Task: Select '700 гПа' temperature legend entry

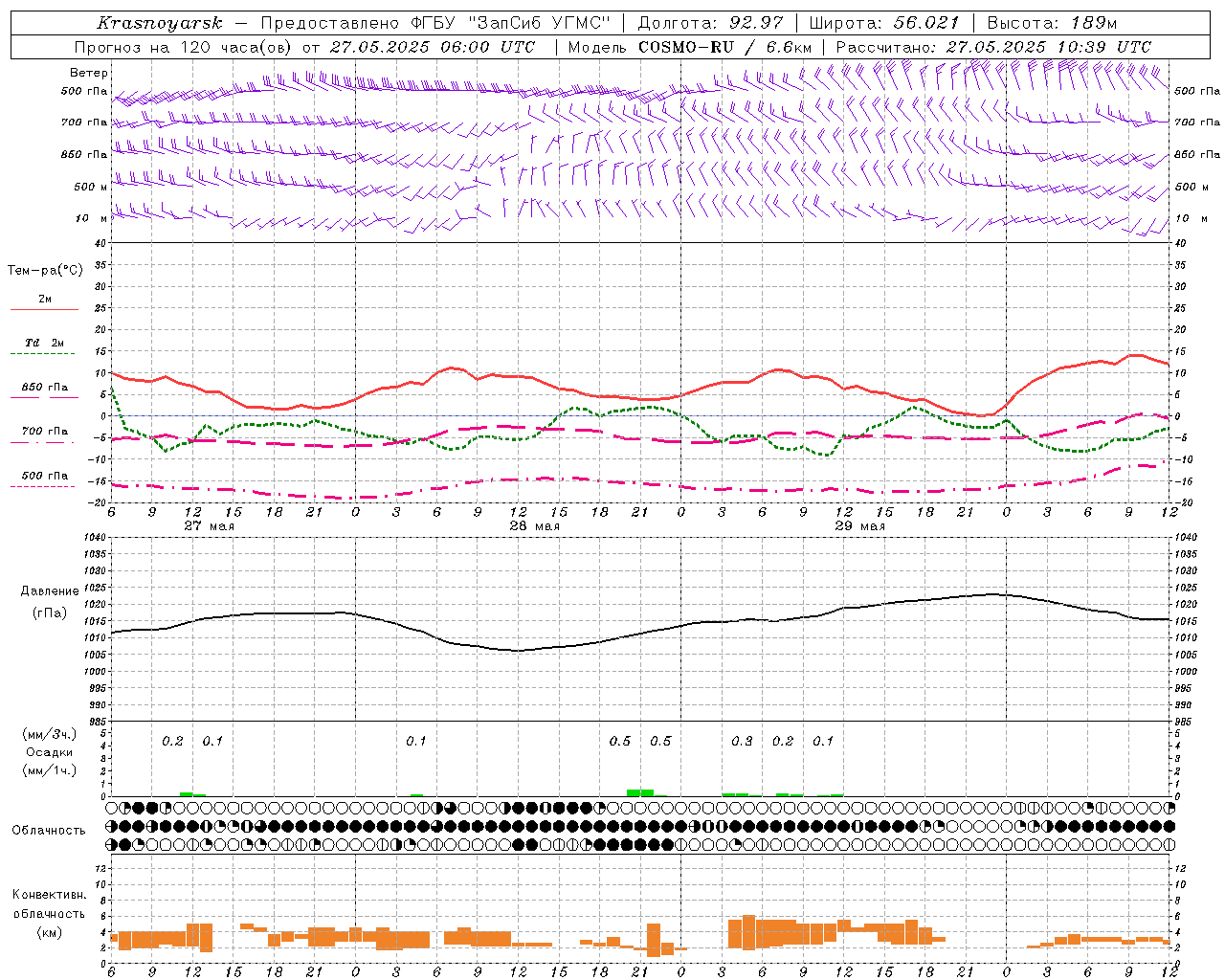Action: [x=44, y=432]
